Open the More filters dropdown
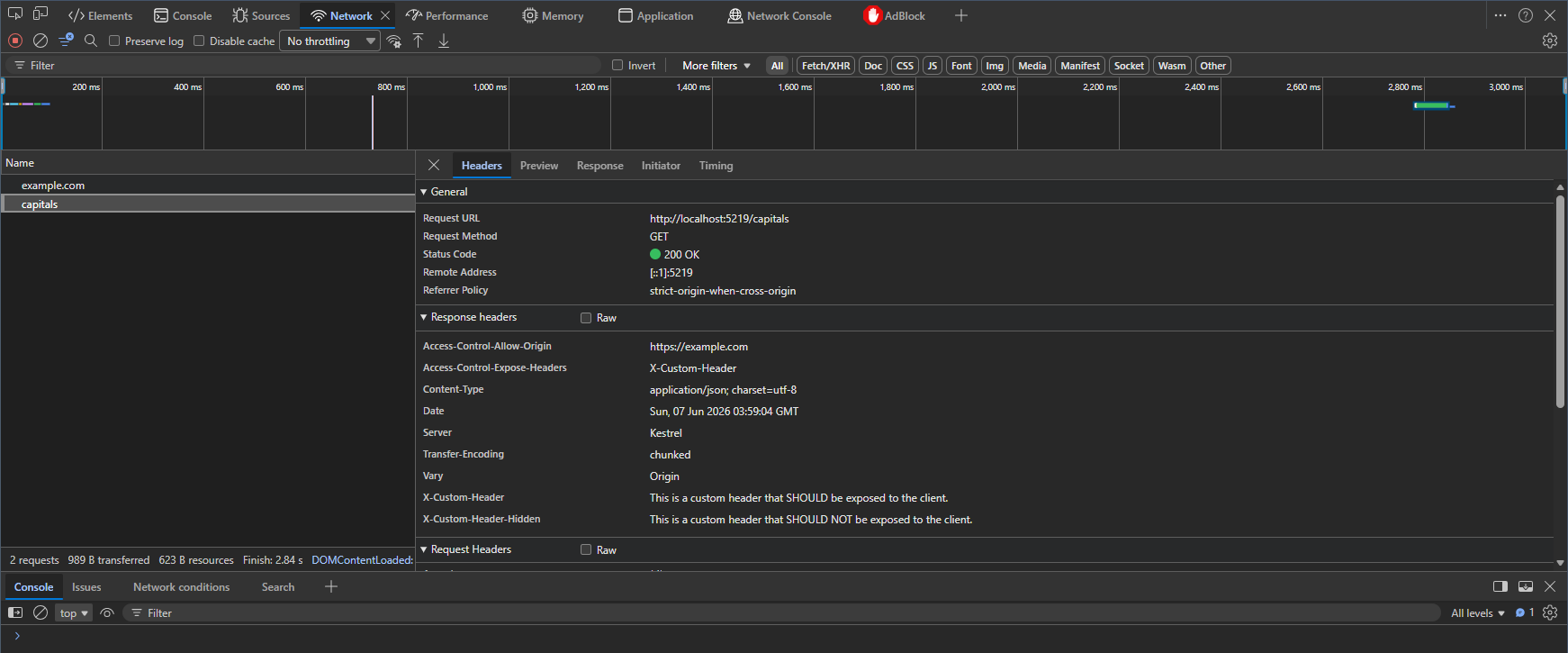1568x653 pixels. click(716, 66)
